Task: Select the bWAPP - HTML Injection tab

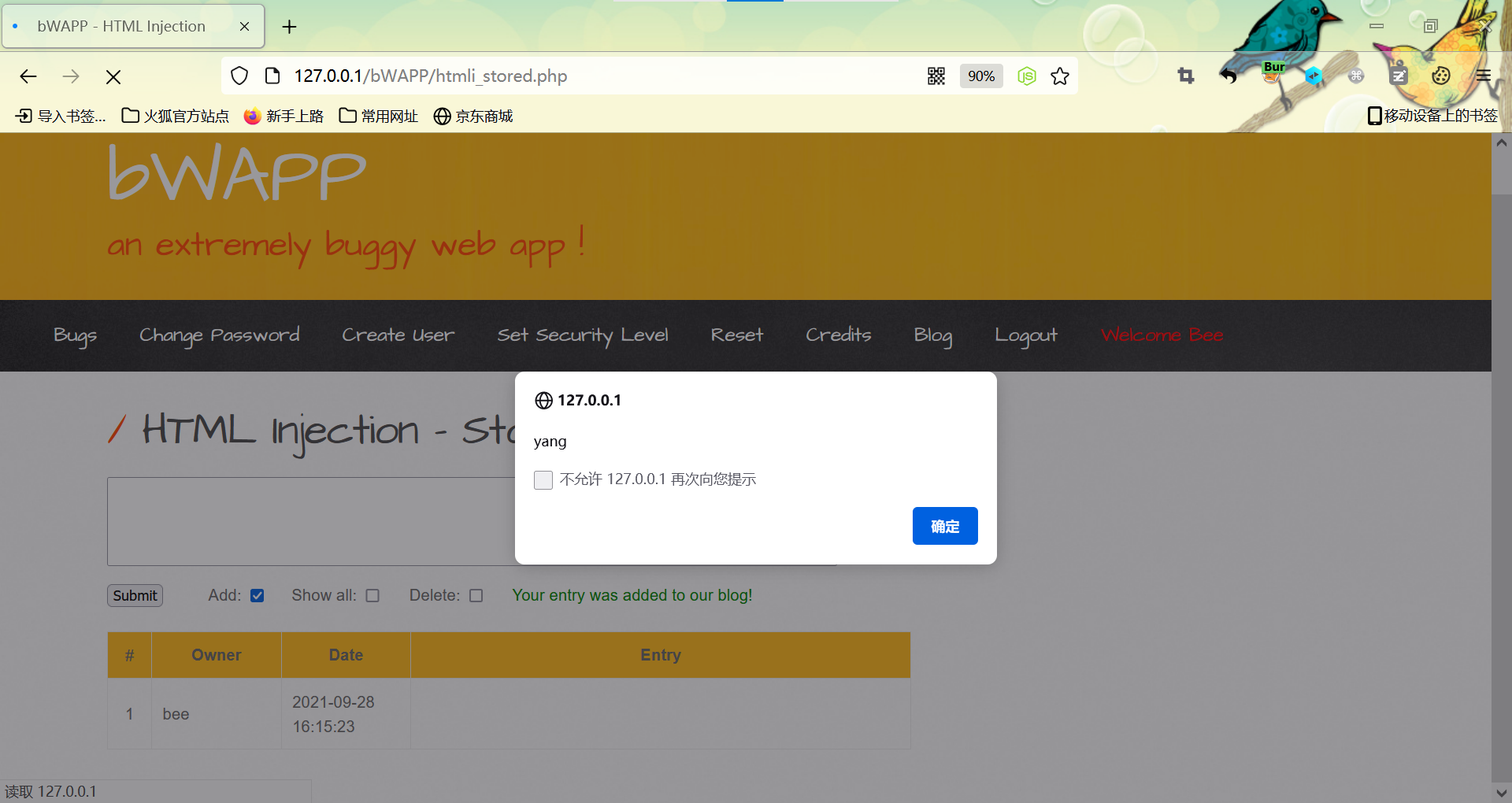Action: [x=133, y=27]
